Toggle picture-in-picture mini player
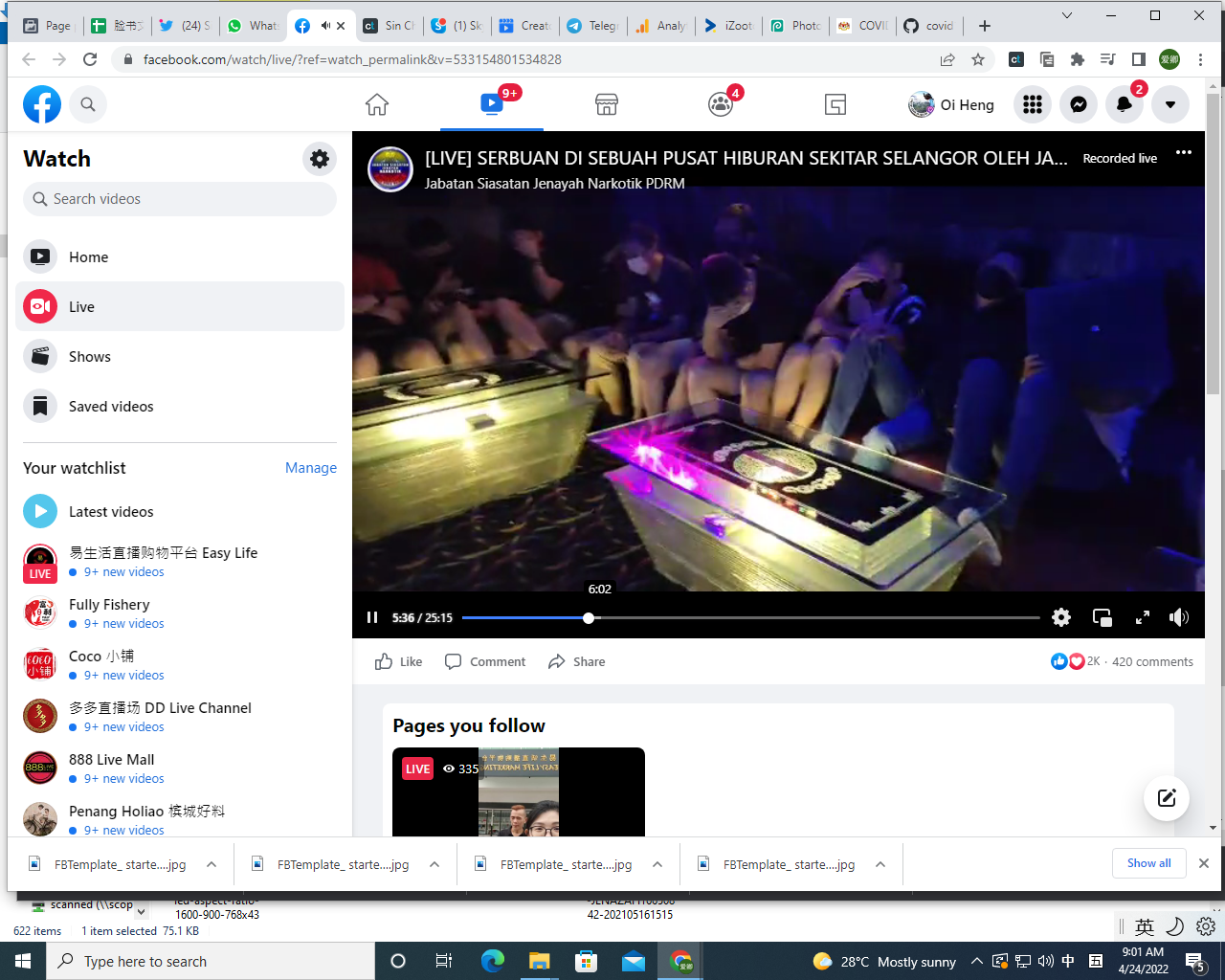This screenshot has height=980, width=1225. coord(1102,618)
